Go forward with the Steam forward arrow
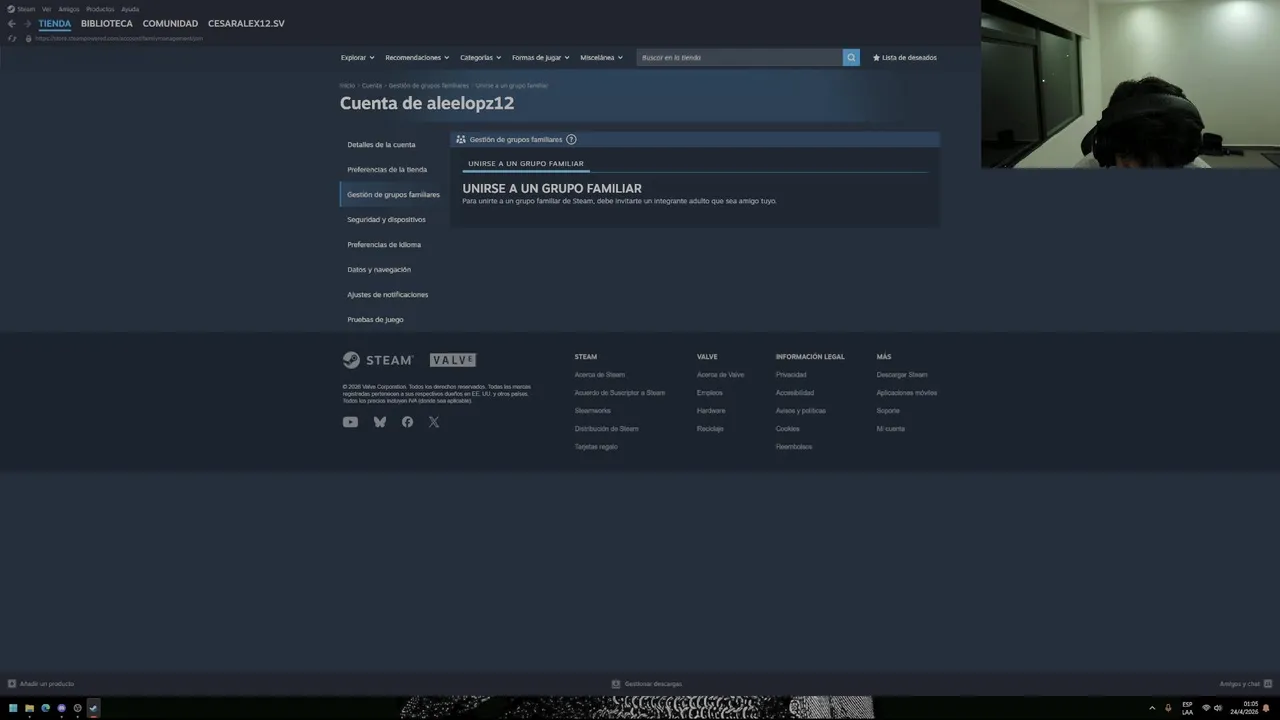This screenshot has height=720, width=1280. 27,23
